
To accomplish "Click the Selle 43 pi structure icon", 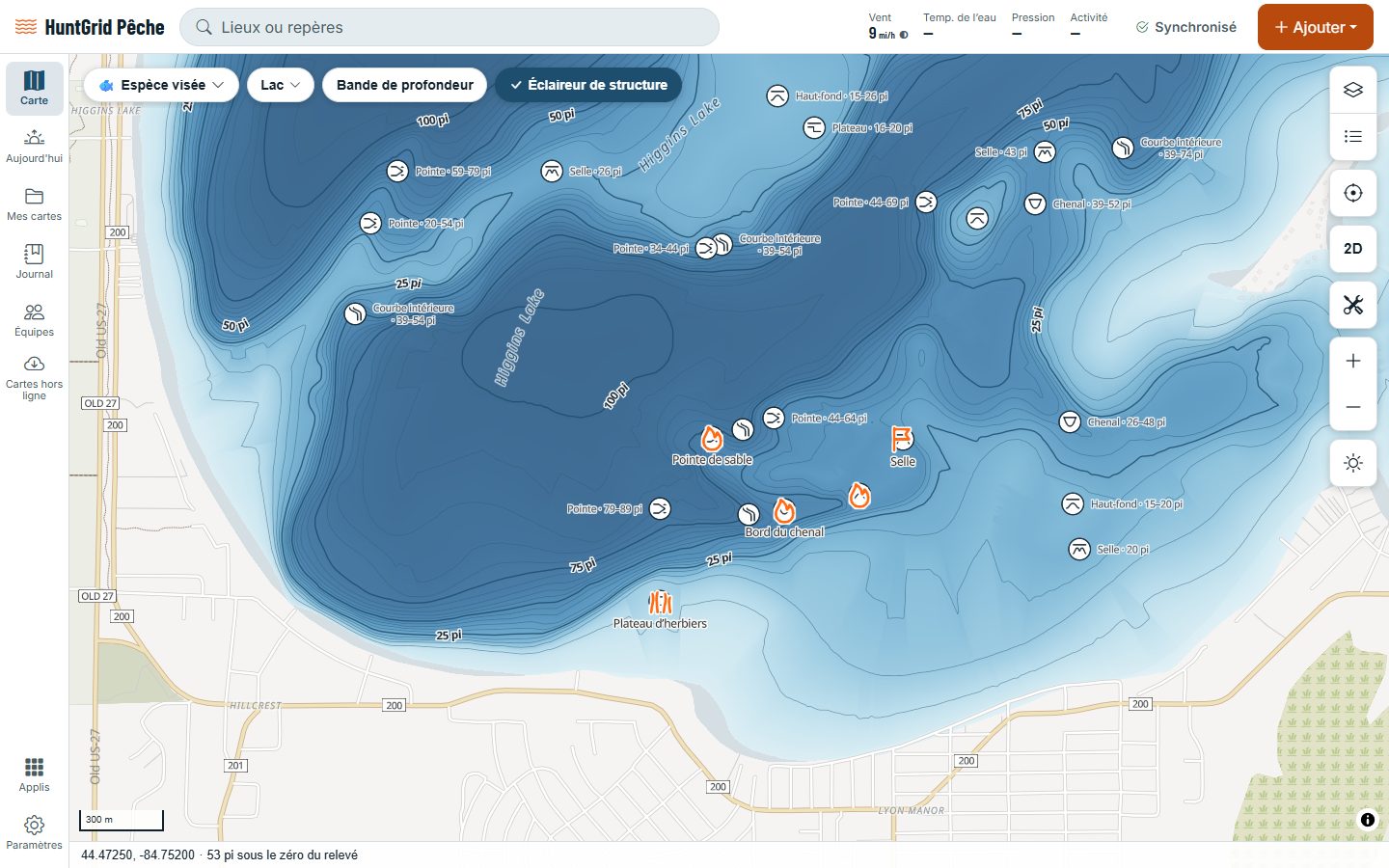I will pos(1045,152).
